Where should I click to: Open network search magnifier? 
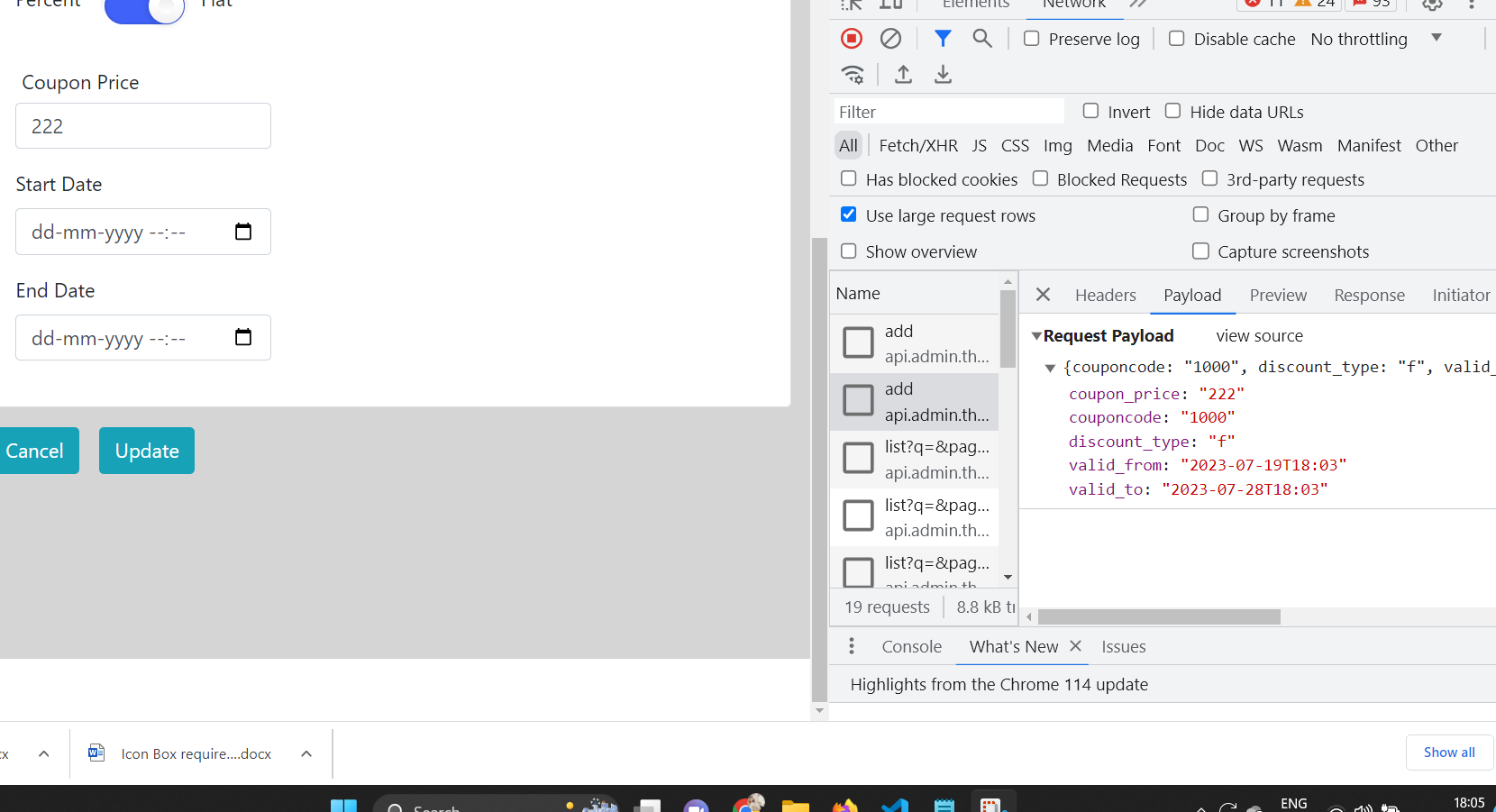point(982,39)
